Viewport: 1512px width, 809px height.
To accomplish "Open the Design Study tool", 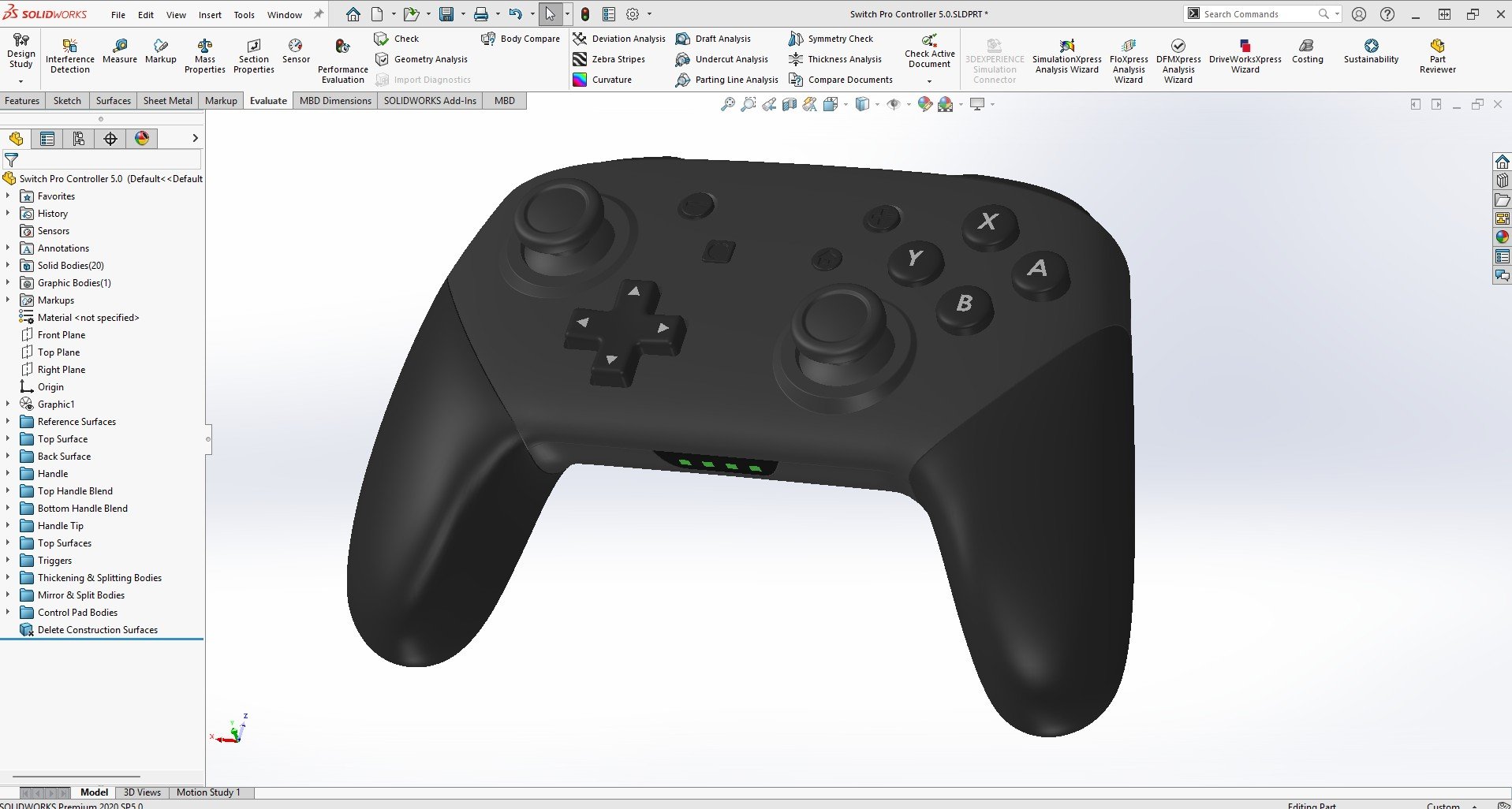I will coord(21,52).
